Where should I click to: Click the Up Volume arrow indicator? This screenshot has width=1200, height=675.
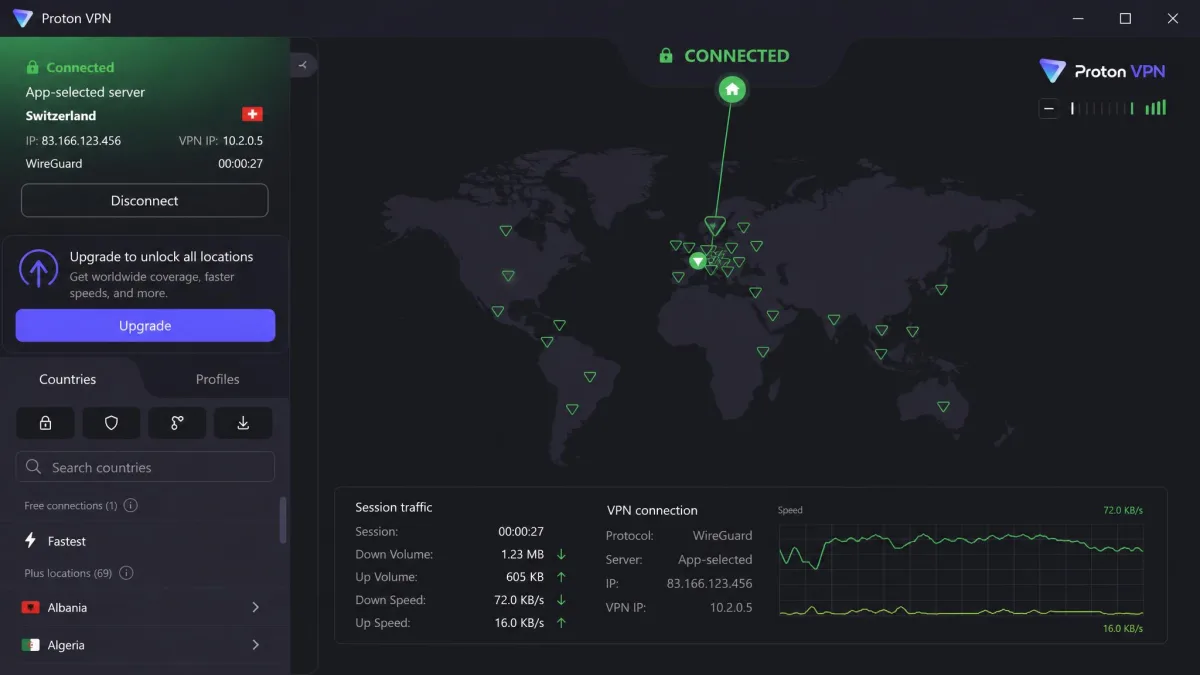point(561,577)
